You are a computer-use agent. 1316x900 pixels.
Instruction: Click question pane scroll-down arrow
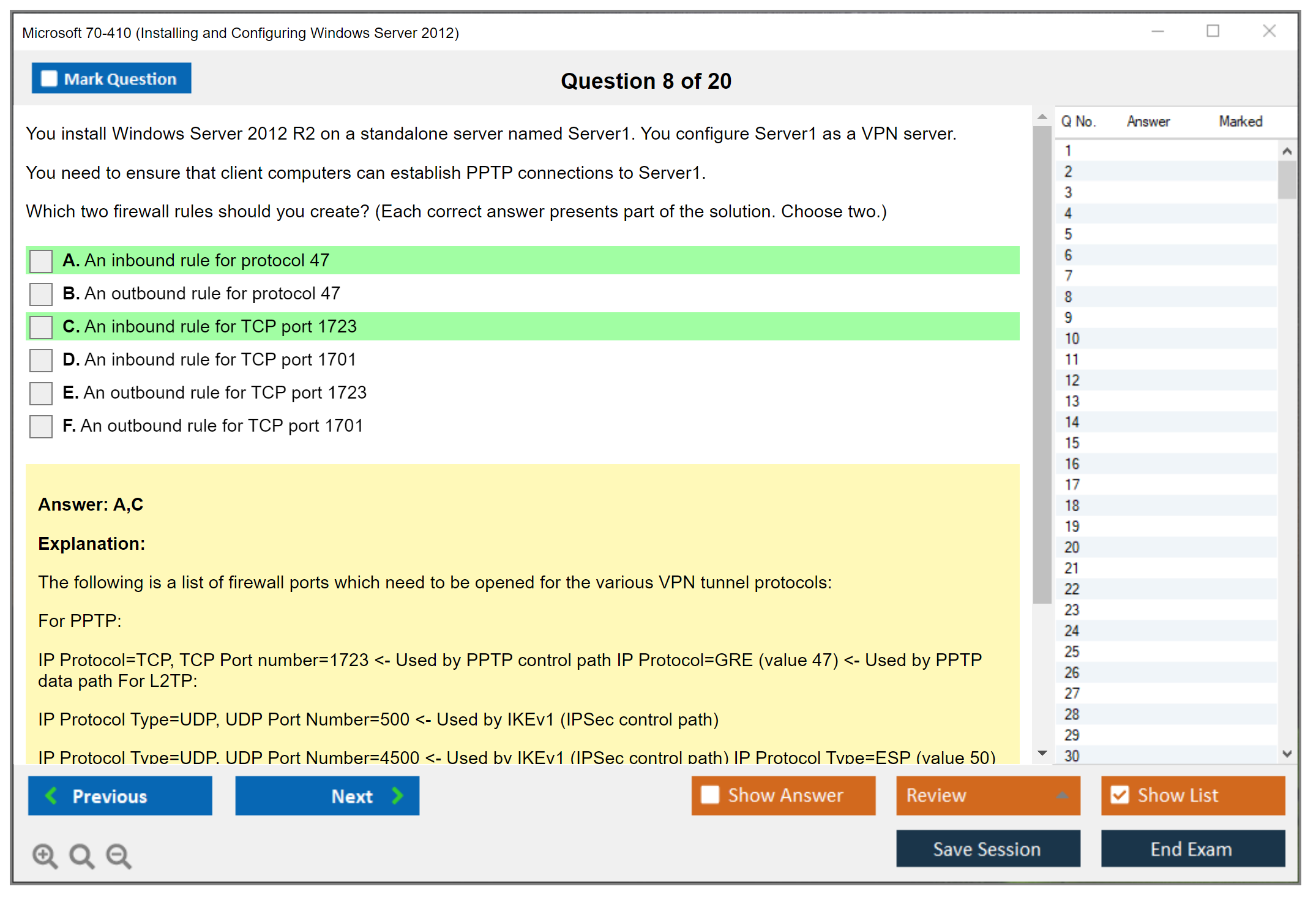[1042, 753]
